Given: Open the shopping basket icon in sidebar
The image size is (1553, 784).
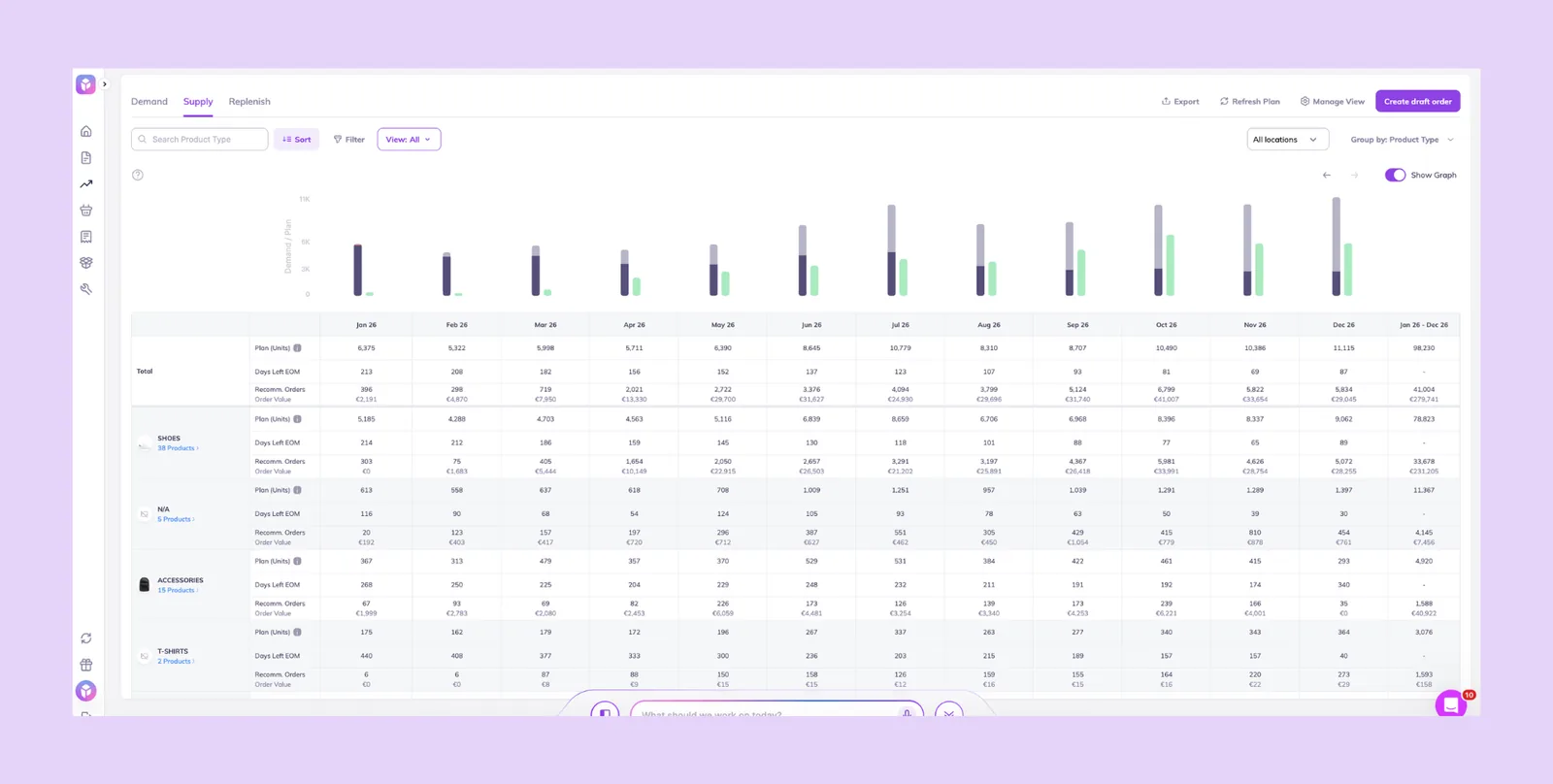Looking at the screenshot, I should (x=86, y=210).
